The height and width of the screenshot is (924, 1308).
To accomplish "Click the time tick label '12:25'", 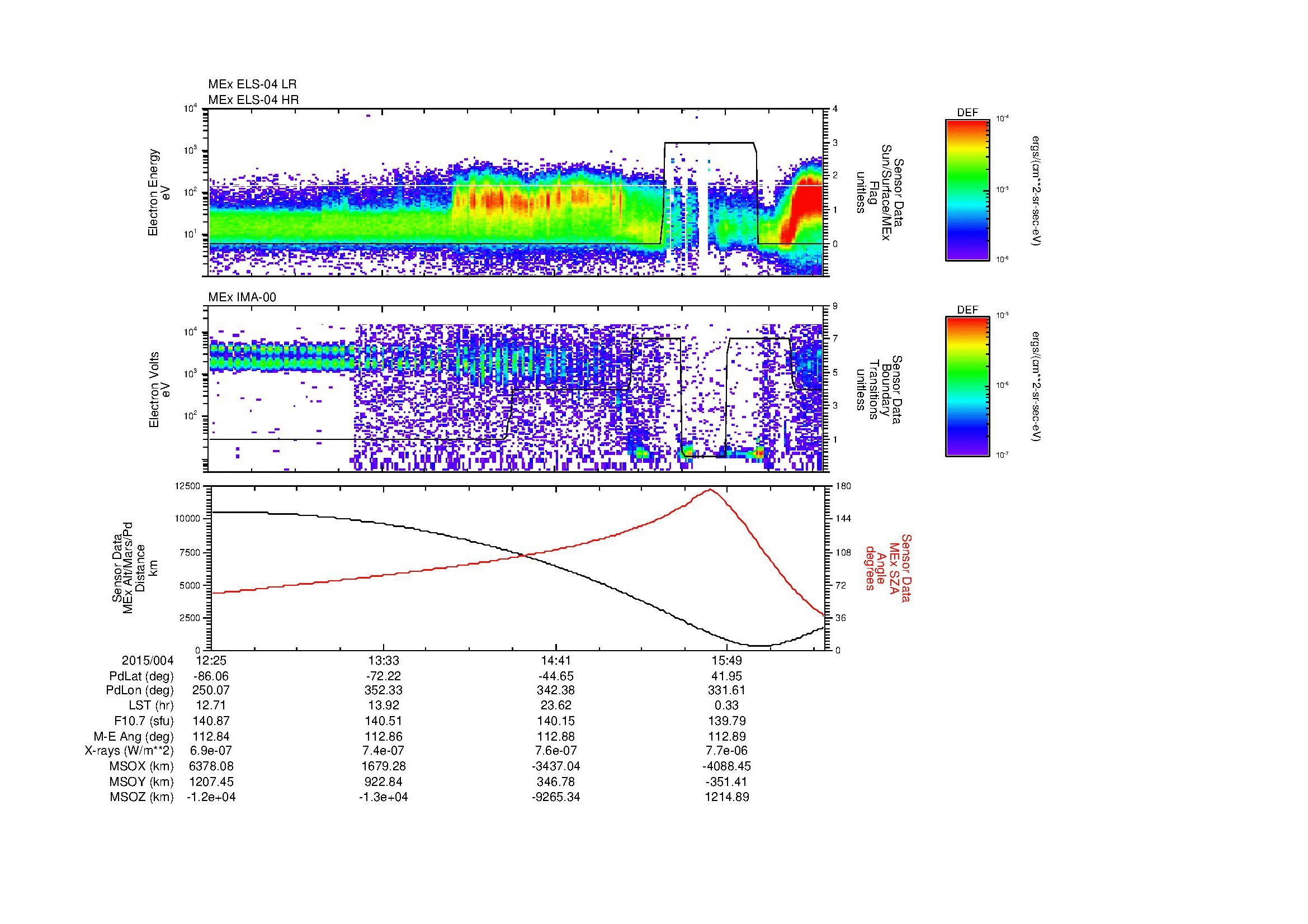I will [211, 661].
